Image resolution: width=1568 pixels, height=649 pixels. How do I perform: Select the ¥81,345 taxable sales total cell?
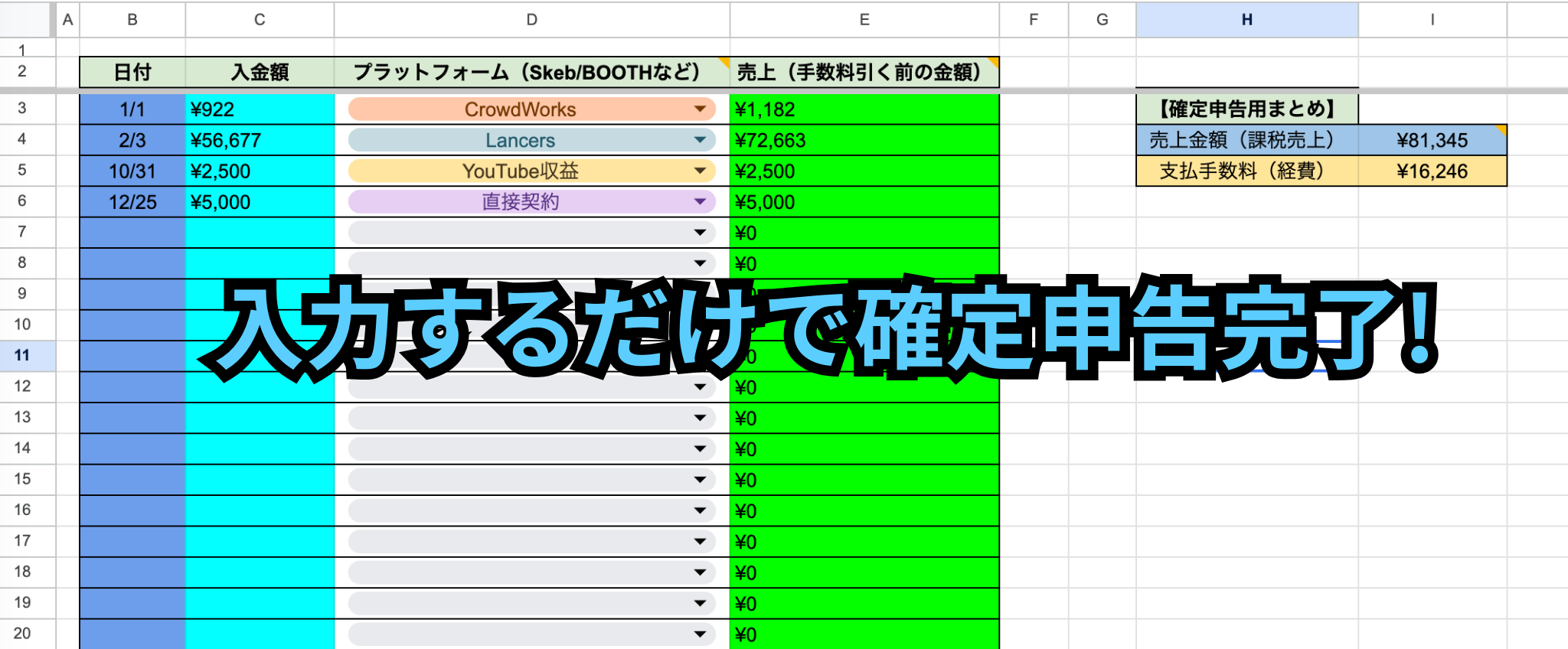1432,140
